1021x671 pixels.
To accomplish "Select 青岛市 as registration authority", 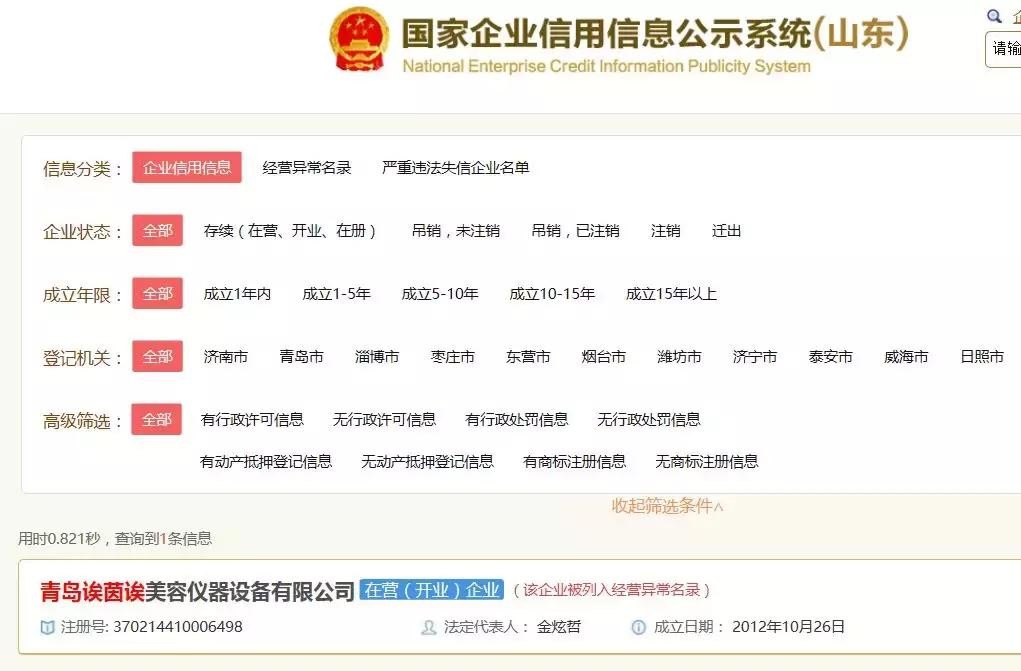I will click(301, 357).
